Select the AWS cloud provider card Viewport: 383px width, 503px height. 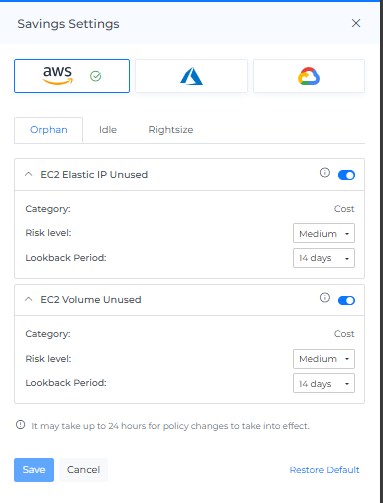72,76
